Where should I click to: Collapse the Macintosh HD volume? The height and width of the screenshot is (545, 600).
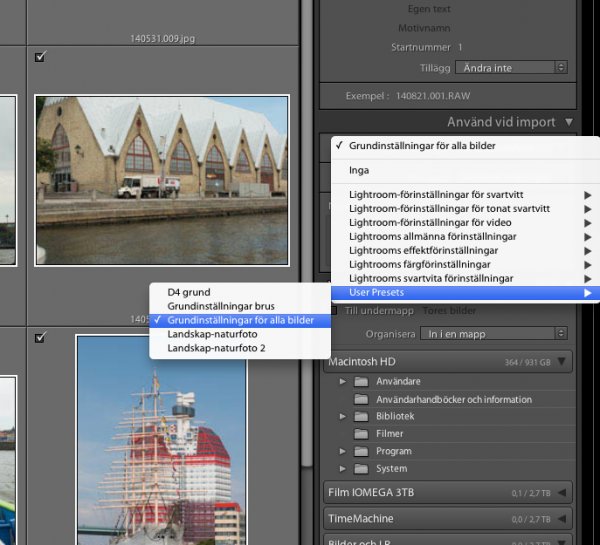click(561, 362)
